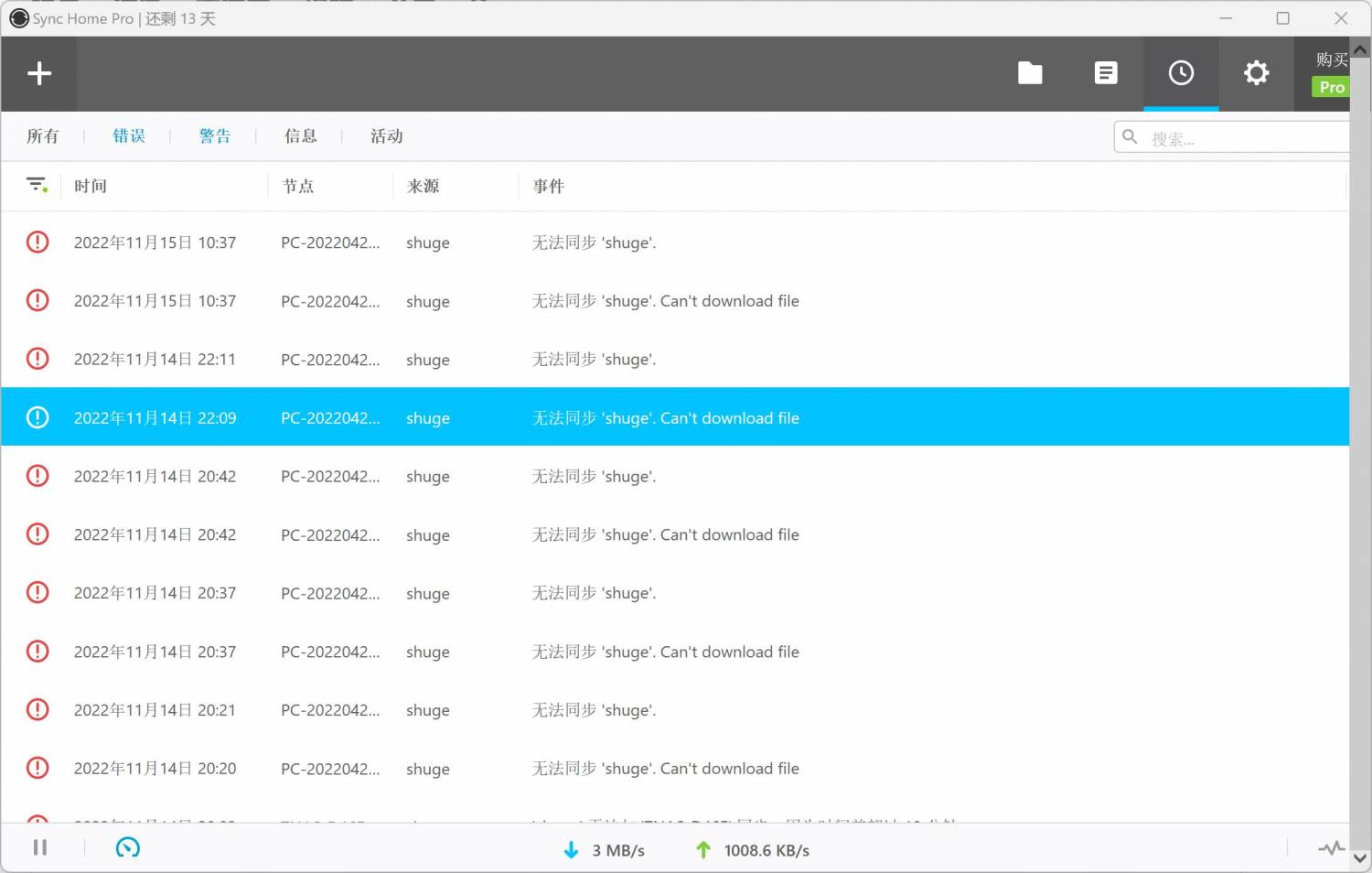Open the history clock icon
This screenshot has width=1372, height=873.
click(1181, 73)
